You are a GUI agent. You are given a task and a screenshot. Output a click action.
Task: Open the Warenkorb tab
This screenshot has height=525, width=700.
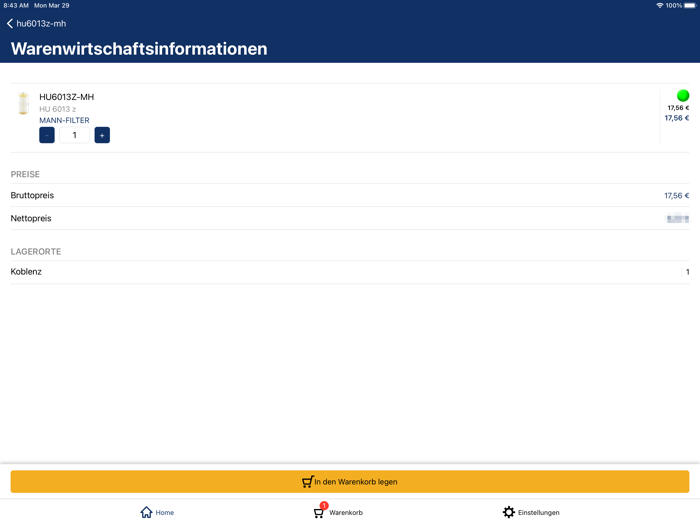(338, 512)
